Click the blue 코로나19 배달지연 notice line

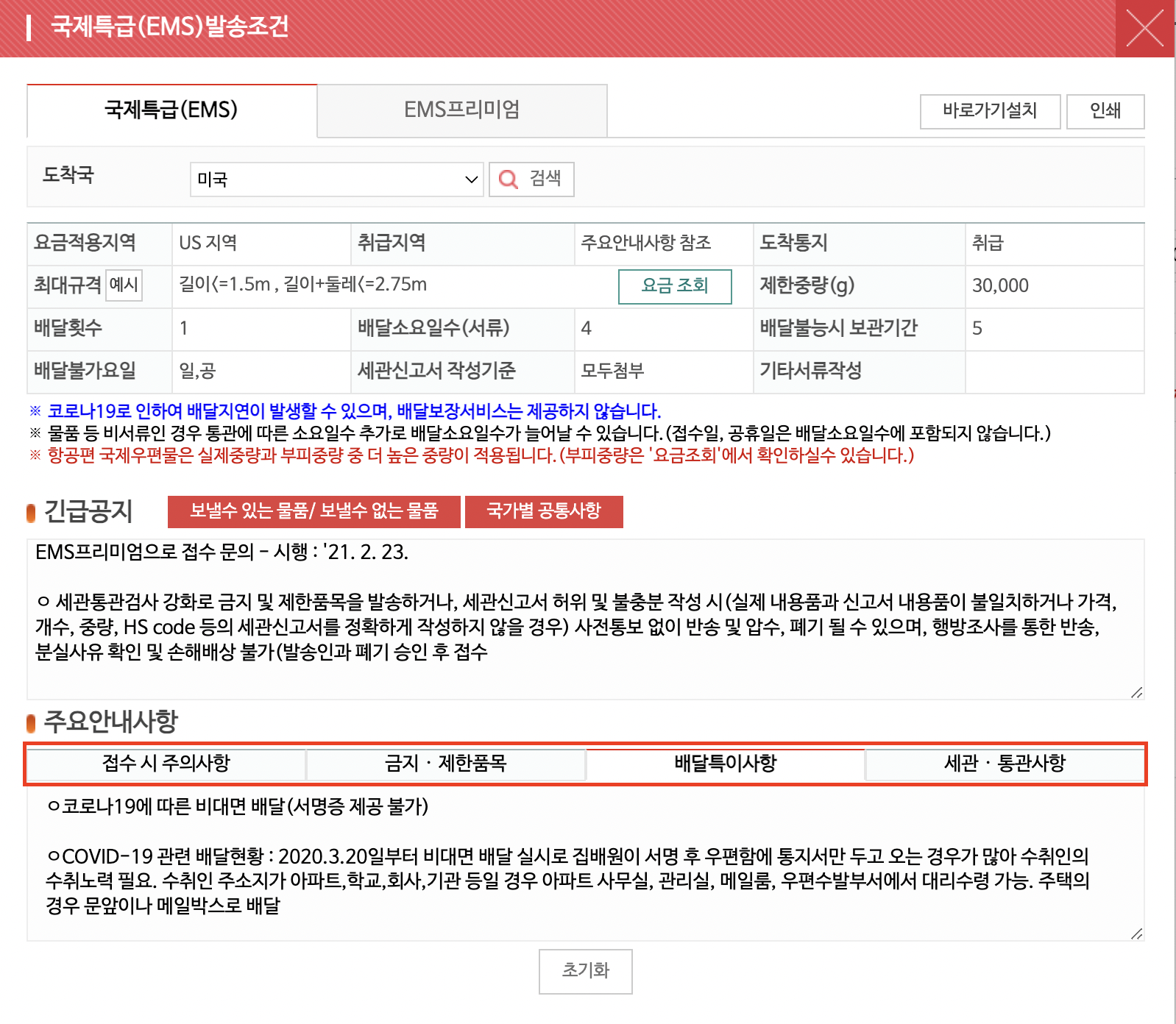point(345,411)
